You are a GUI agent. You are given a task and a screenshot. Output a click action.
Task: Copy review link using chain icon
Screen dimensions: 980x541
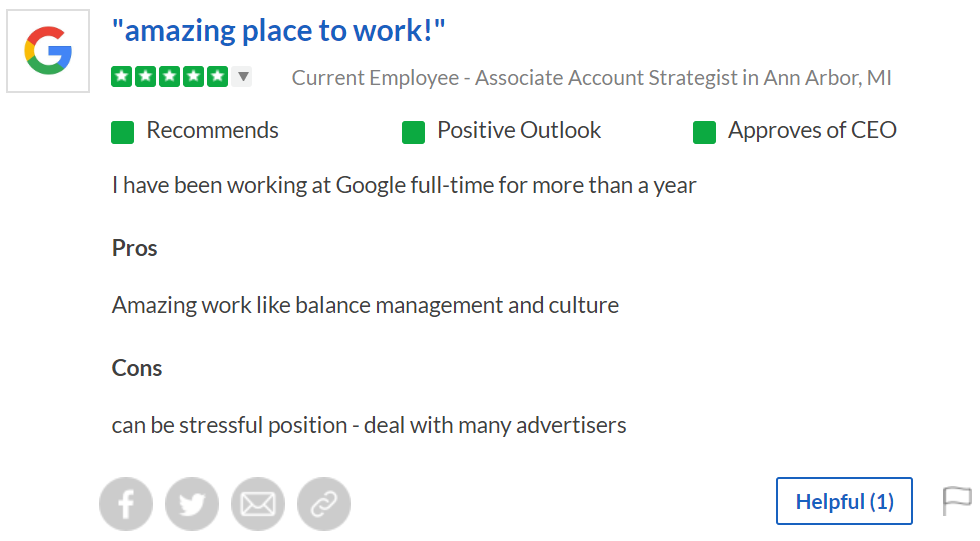(x=324, y=504)
